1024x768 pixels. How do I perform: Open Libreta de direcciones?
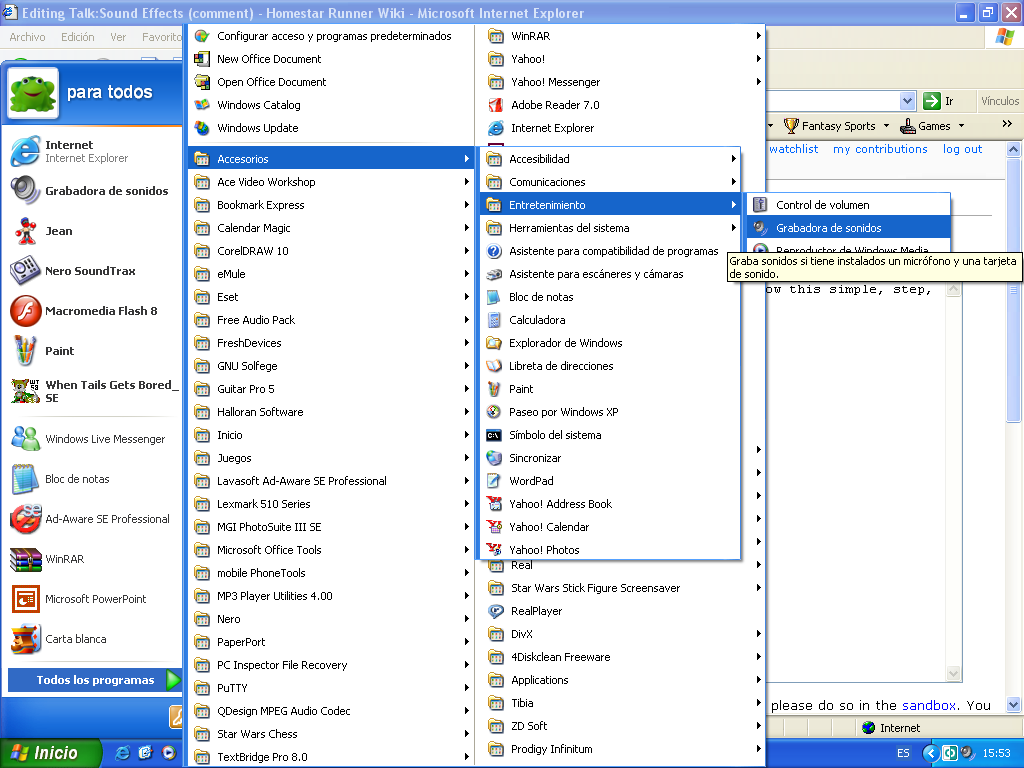(x=610, y=366)
